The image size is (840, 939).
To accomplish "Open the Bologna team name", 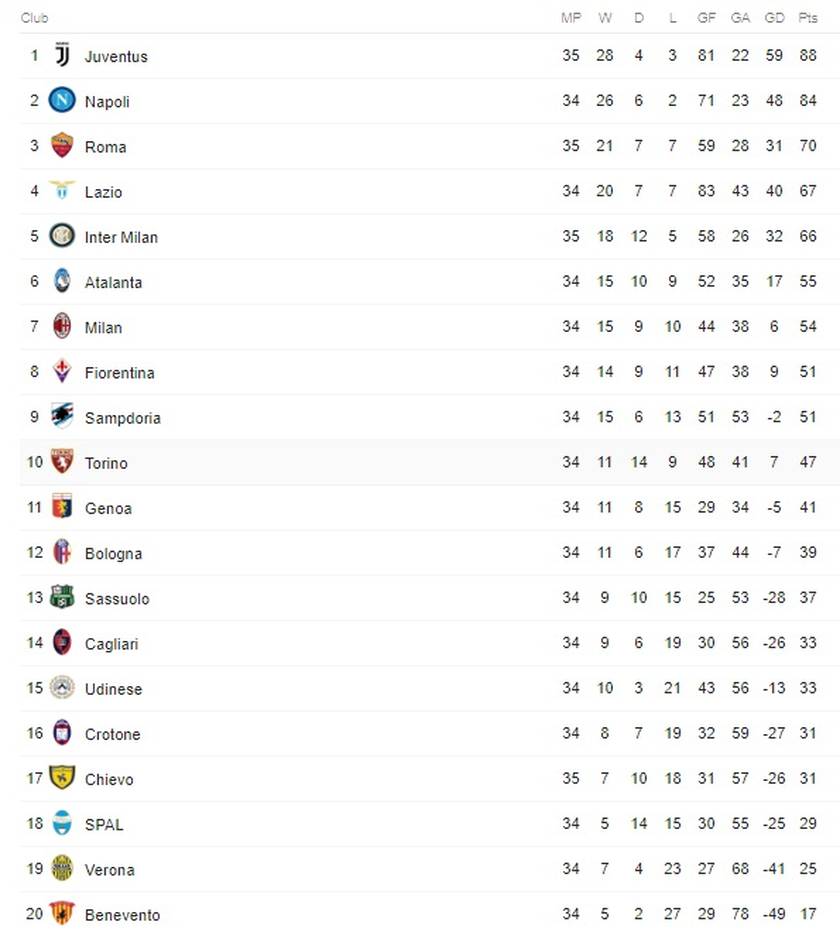I will (x=113, y=554).
